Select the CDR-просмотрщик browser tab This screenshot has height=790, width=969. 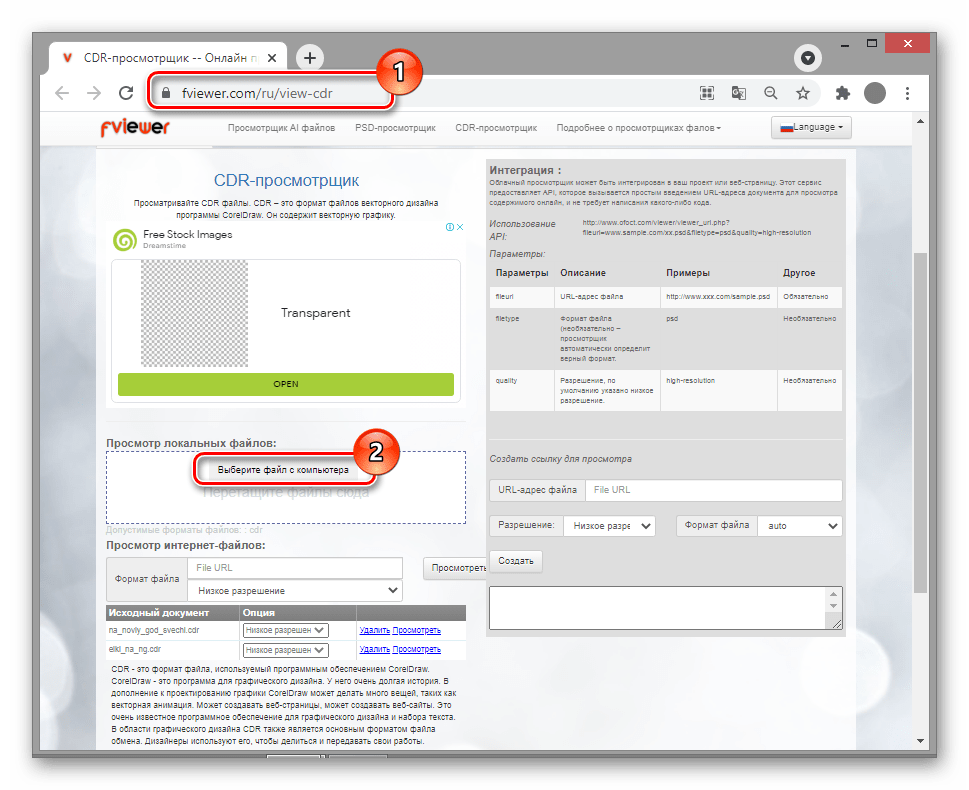tap(167, 58)
